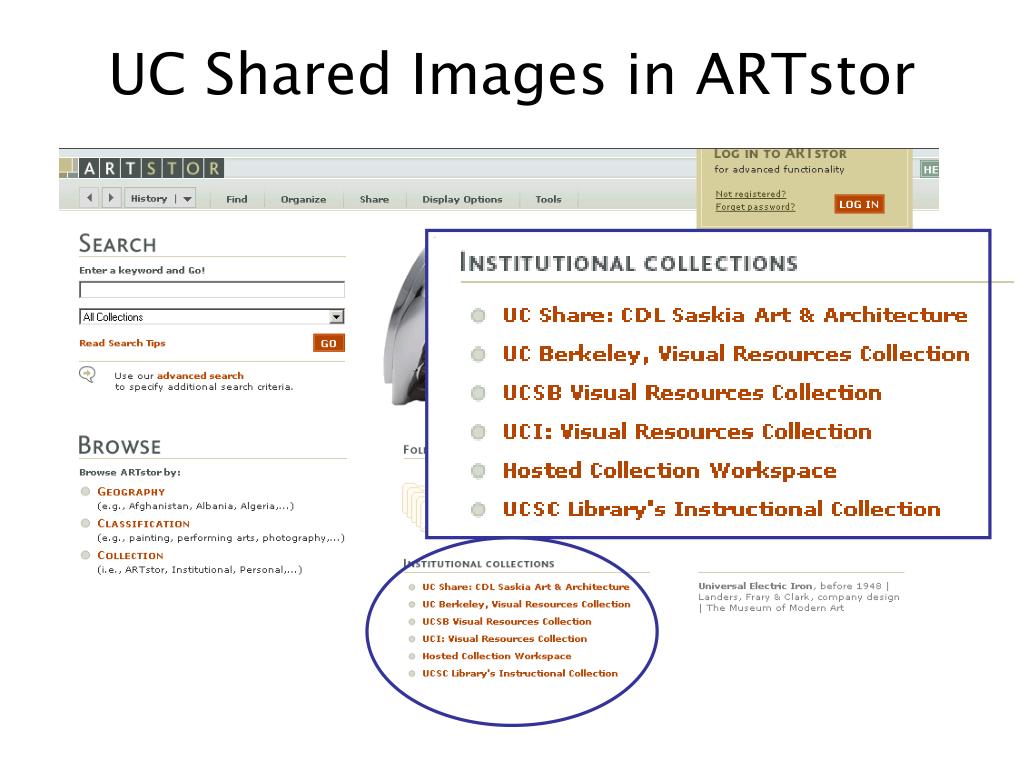Open the Share menu

374,199
